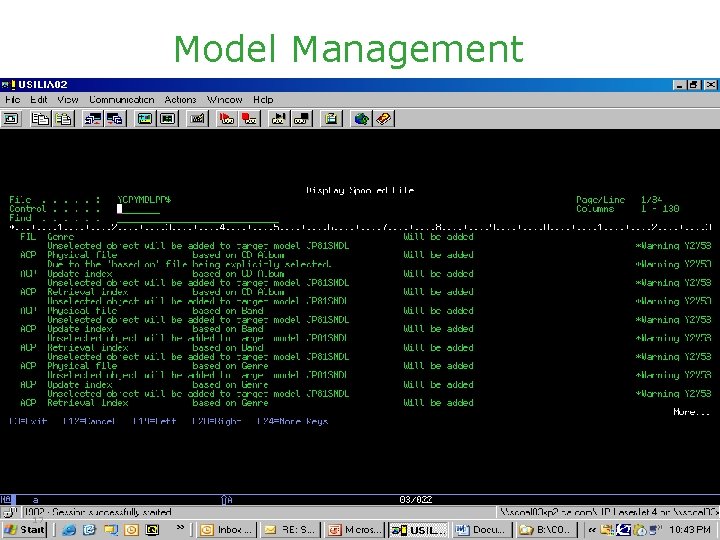
Task: Click the Page/Line value 1/34
Action: click(651, 200)
